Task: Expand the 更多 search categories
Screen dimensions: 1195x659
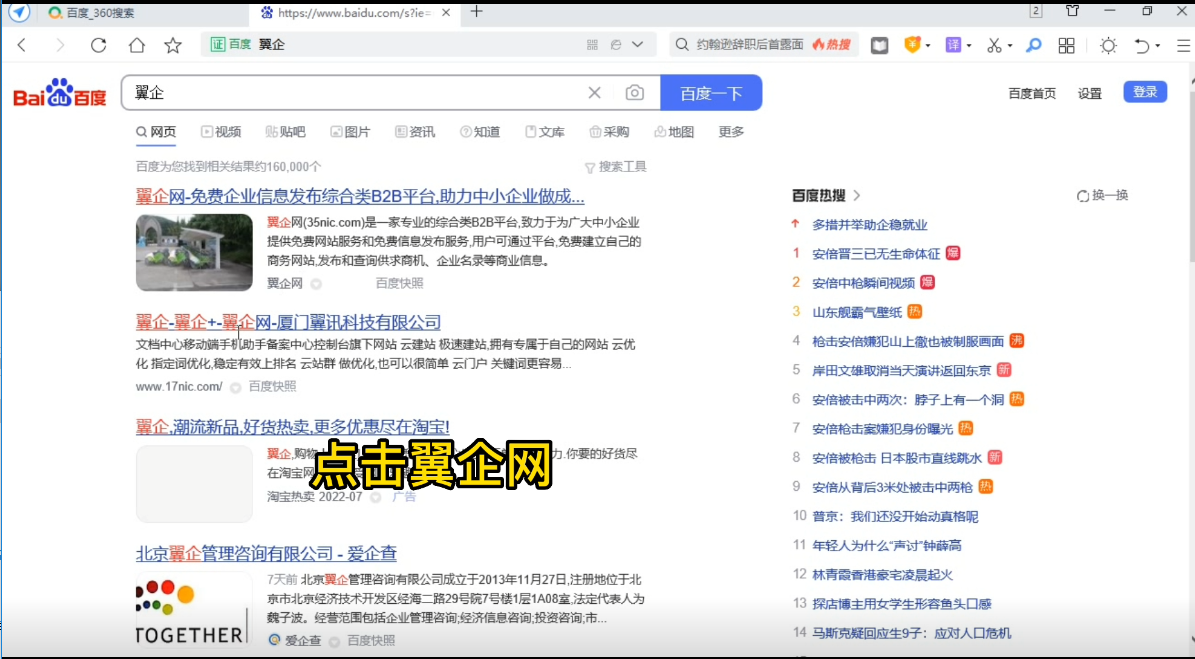Action: tap(731, 132)
